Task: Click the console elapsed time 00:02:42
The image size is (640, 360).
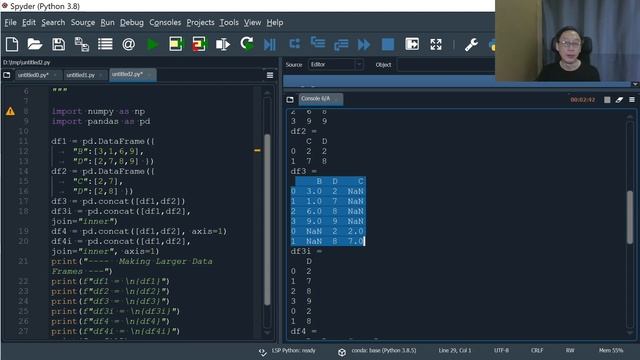Action: 582,100
